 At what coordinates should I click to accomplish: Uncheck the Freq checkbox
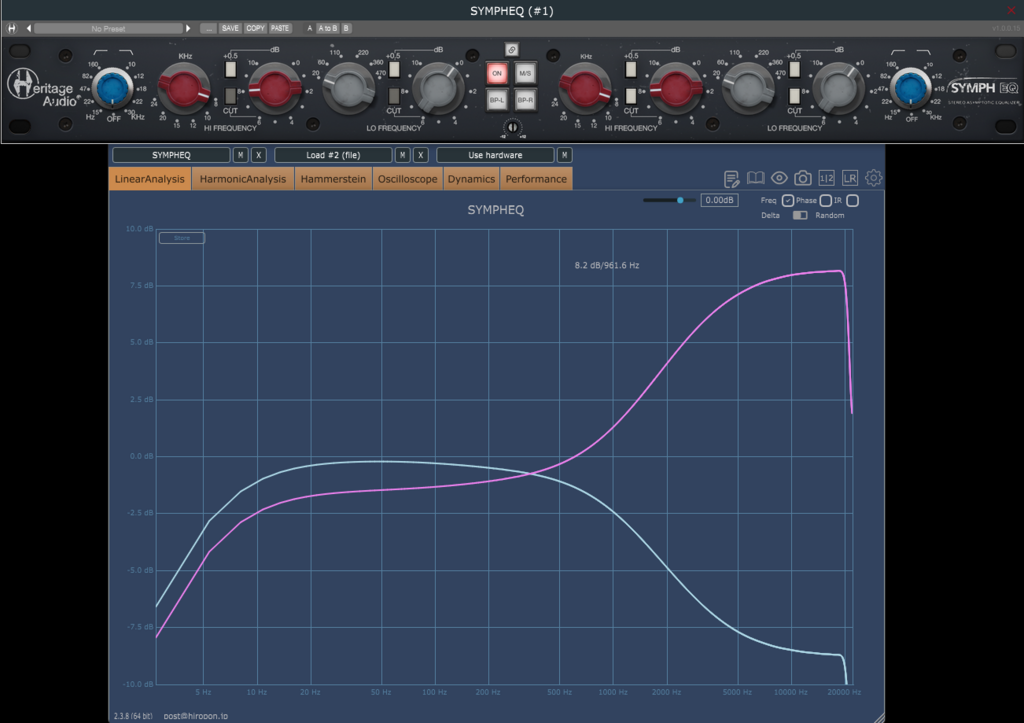[788, 201]
